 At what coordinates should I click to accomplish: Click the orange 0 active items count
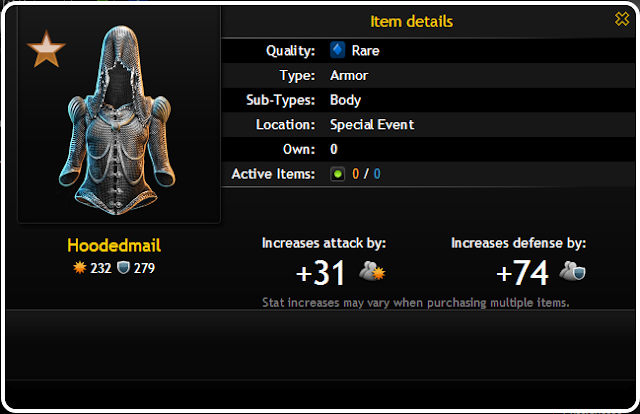click(x=356, y=174)
